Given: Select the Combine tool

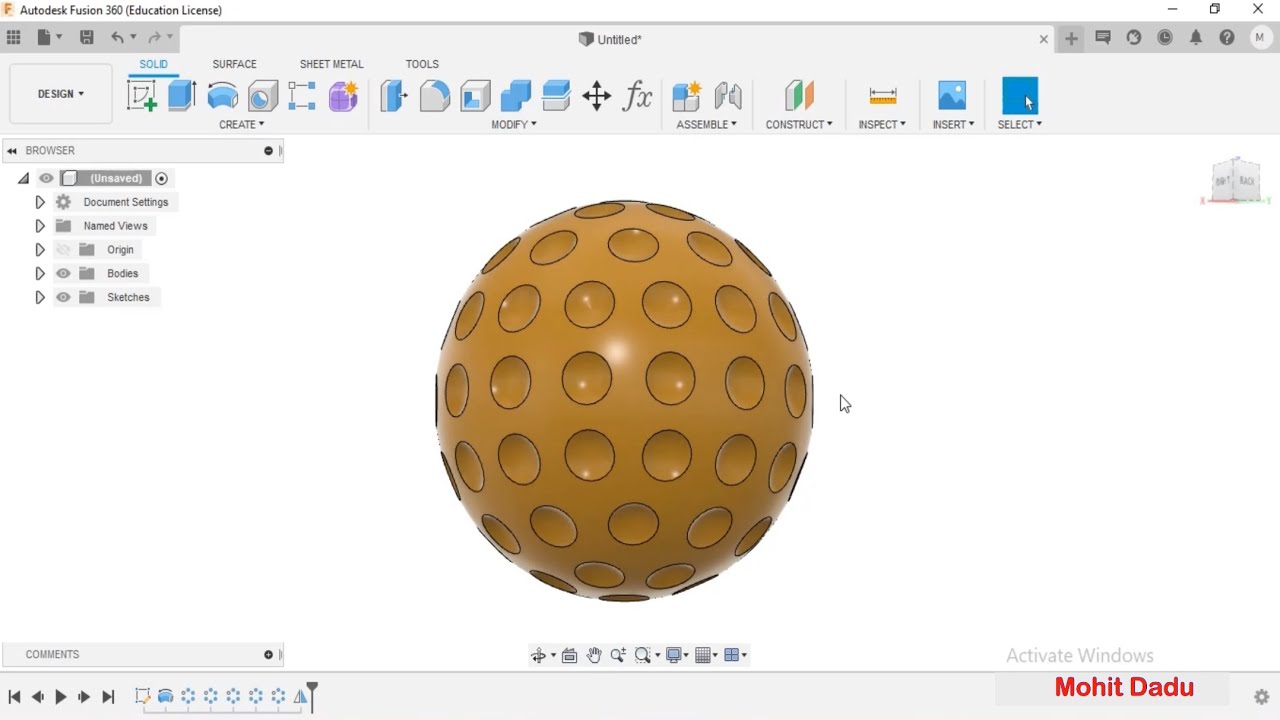Looking at the screenshot, I should (x=516, y=96).
